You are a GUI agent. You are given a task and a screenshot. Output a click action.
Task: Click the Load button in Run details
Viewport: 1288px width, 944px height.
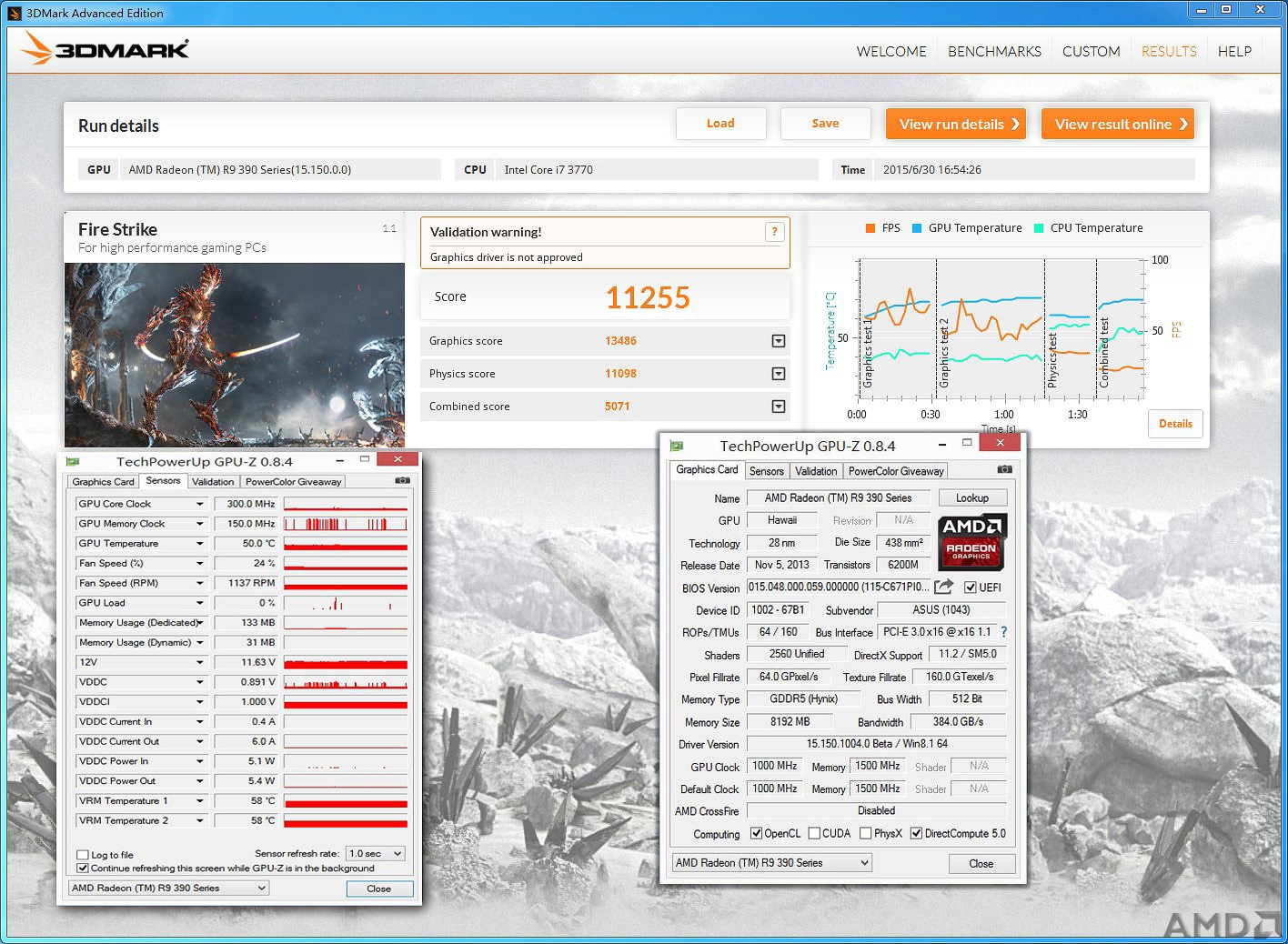click(720, 124)
